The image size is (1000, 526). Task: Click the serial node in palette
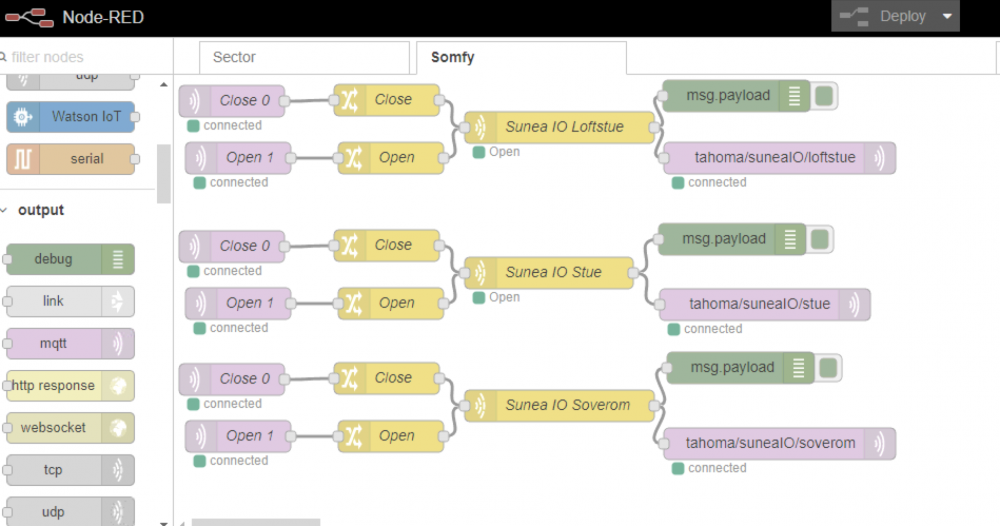coord(70,159)
